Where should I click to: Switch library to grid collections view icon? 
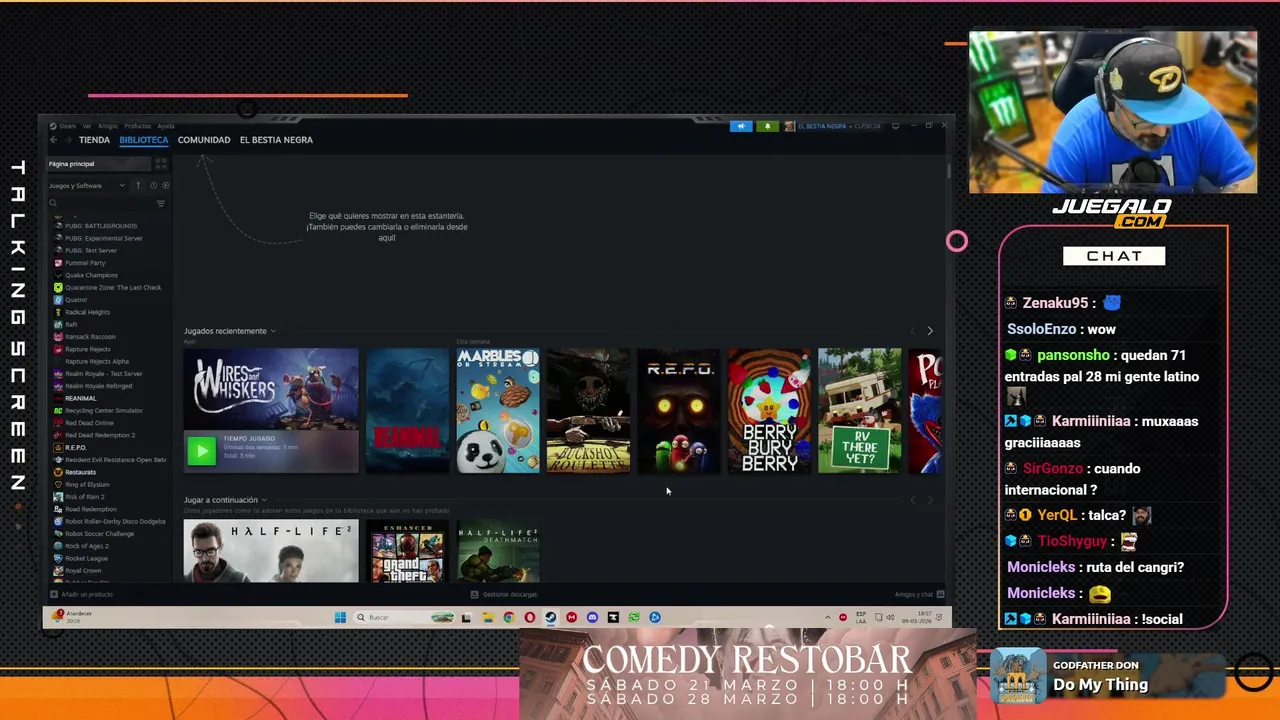pyautogui.click(x=161, y=164)
